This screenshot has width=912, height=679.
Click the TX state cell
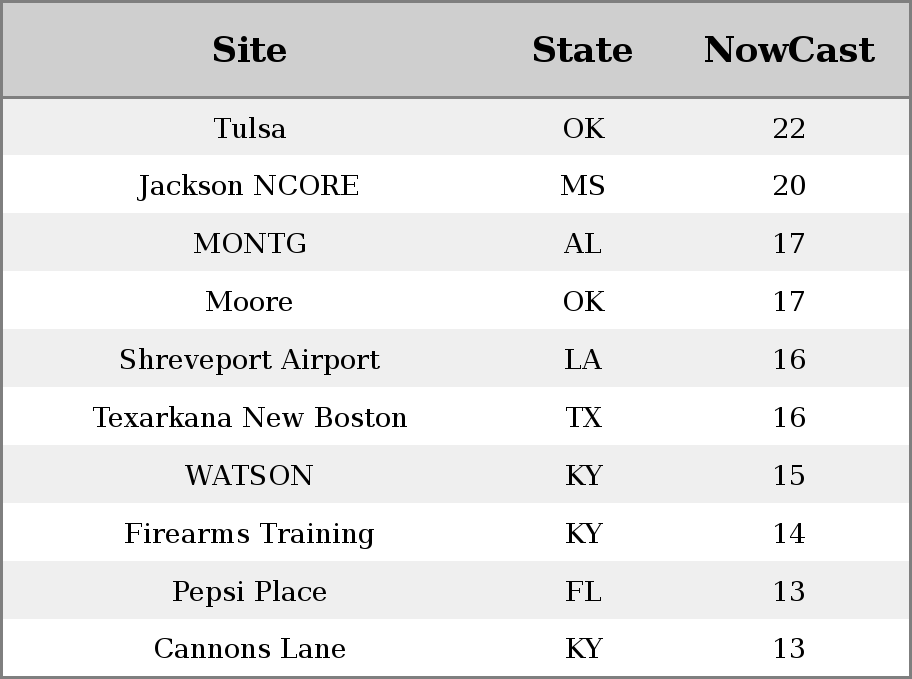583,418
